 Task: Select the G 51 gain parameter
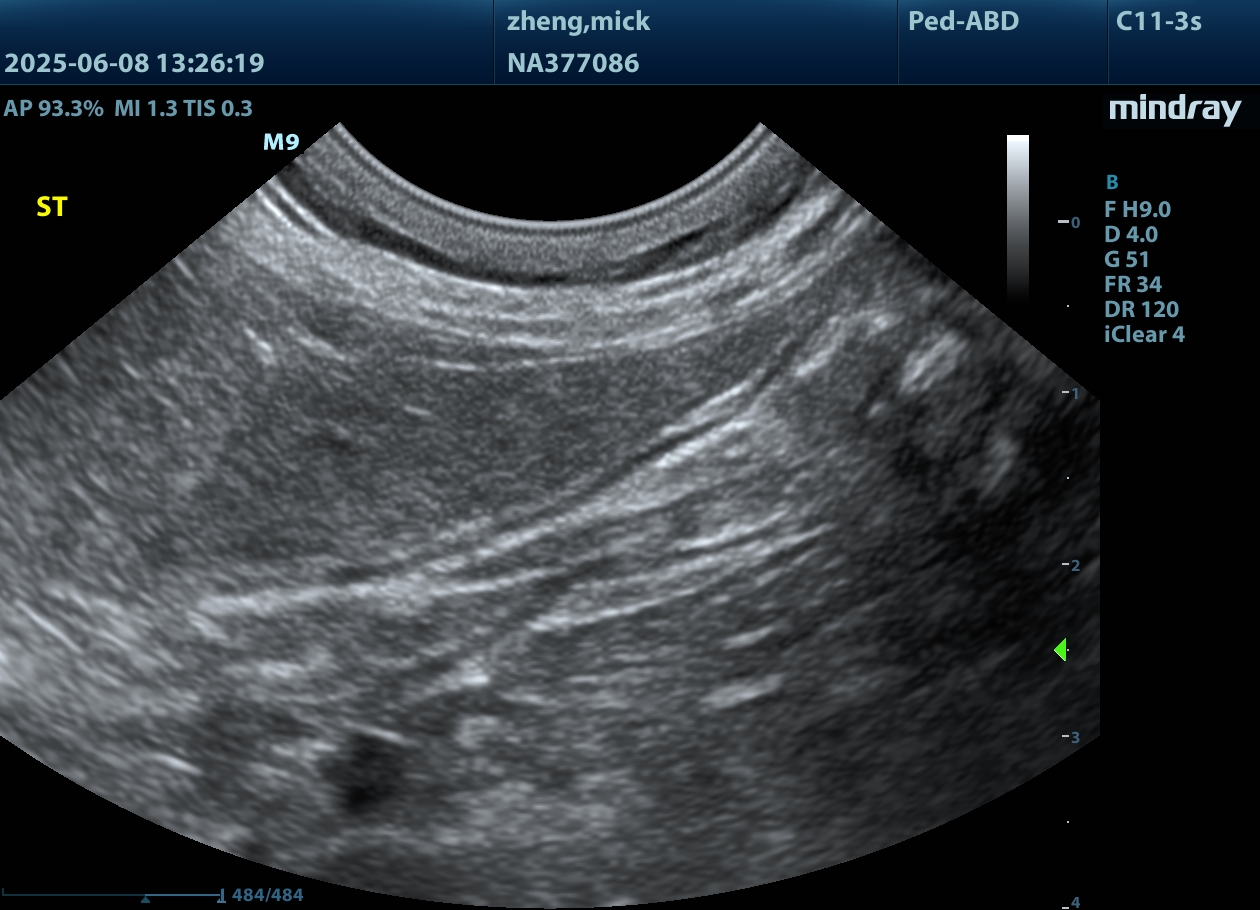(x=1127, y=259)
